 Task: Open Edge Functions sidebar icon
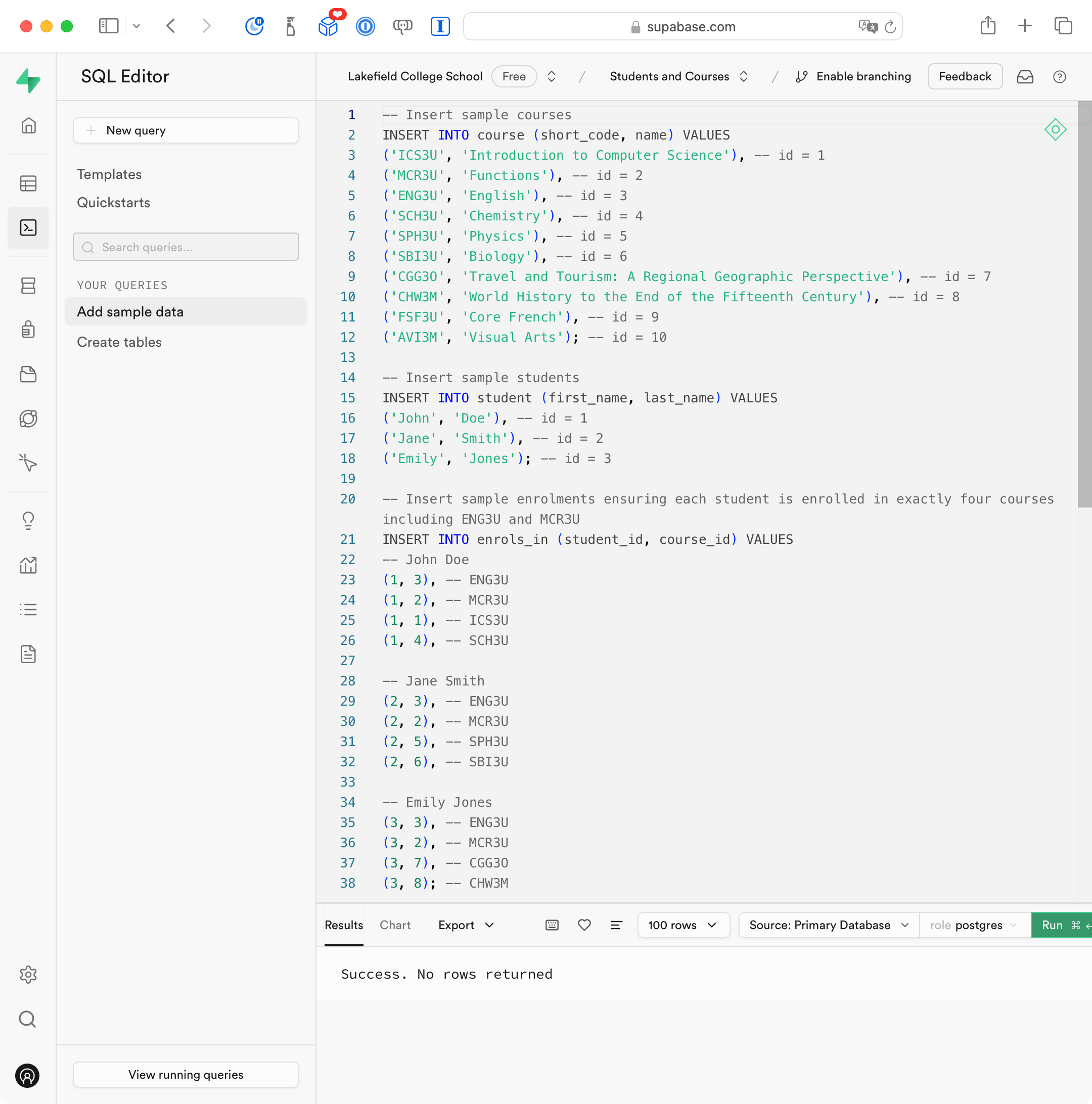coord(28,419)
